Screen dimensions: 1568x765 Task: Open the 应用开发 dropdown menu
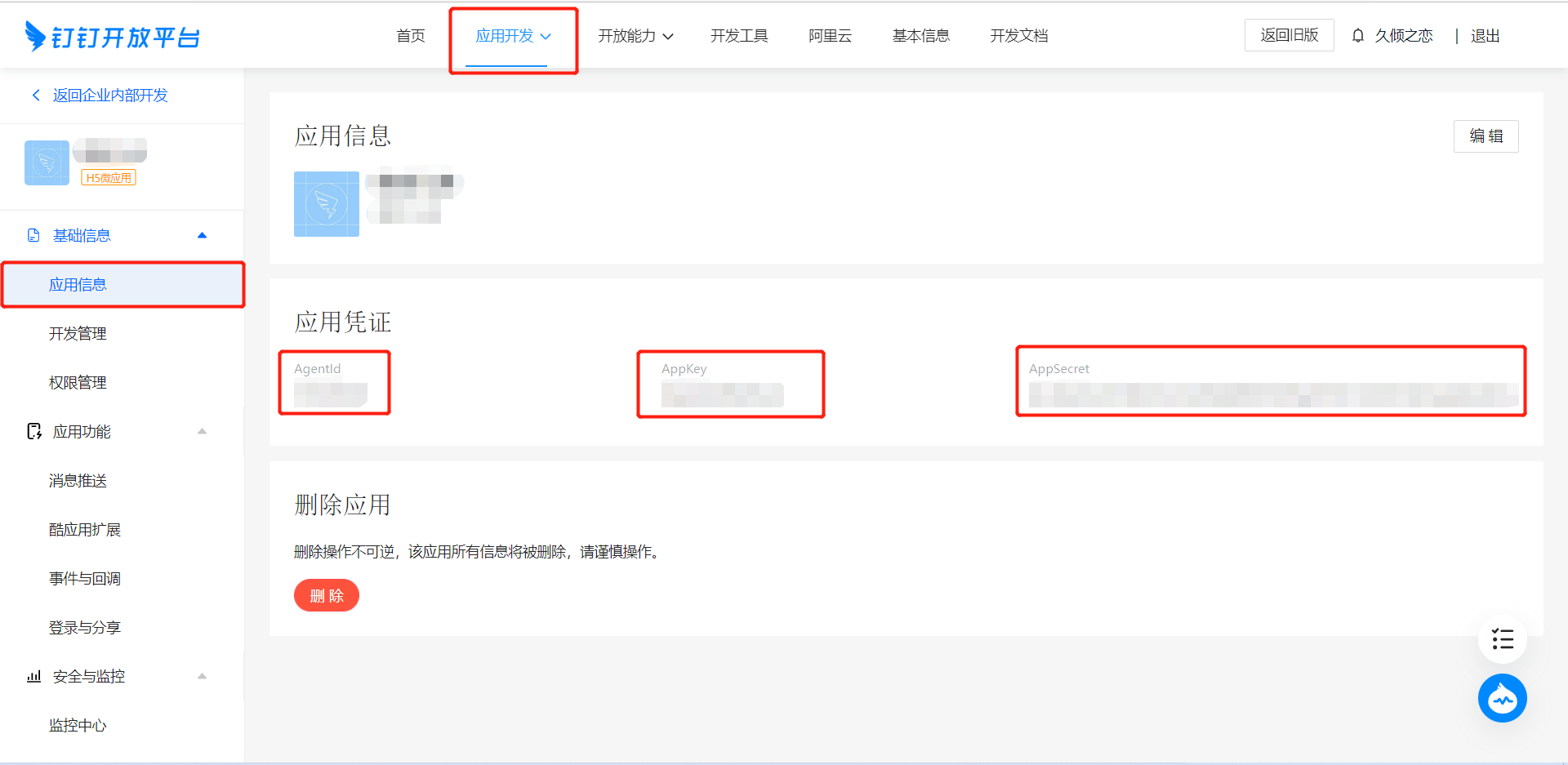pos(514,36)
